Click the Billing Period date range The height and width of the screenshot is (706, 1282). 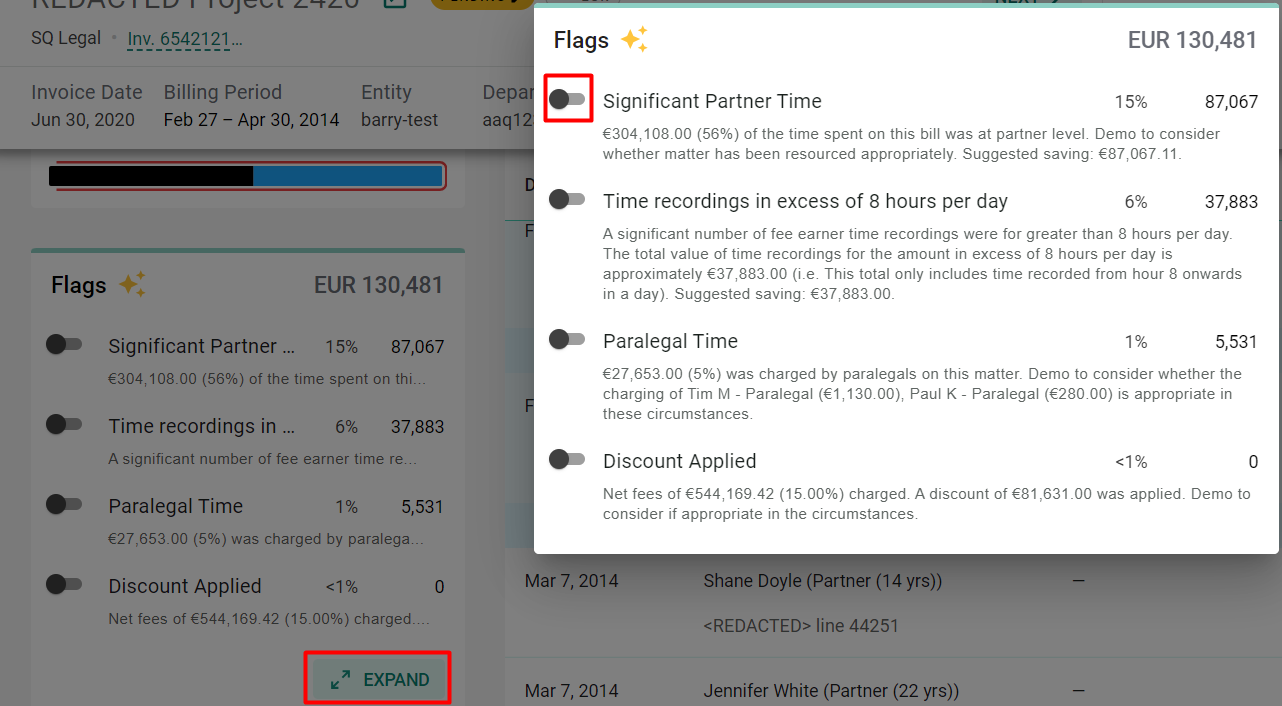[251, 120]
